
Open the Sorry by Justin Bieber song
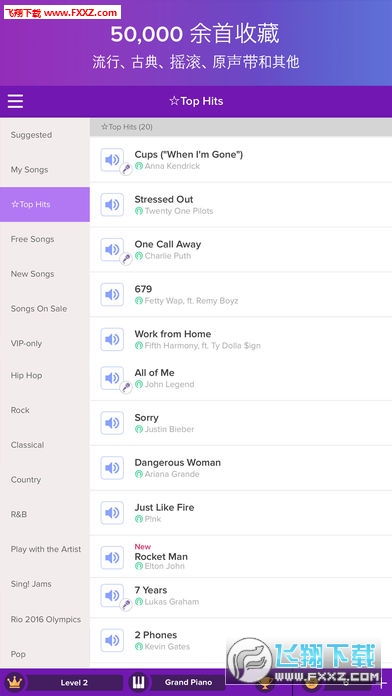[x=241, y=423]
